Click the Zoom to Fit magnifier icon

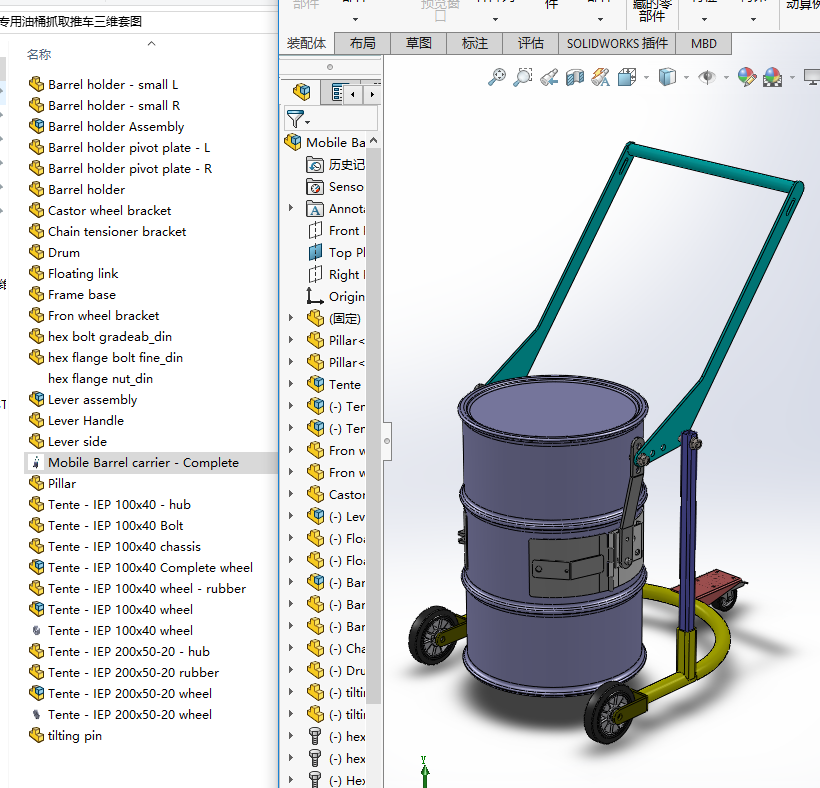point(496,77)
